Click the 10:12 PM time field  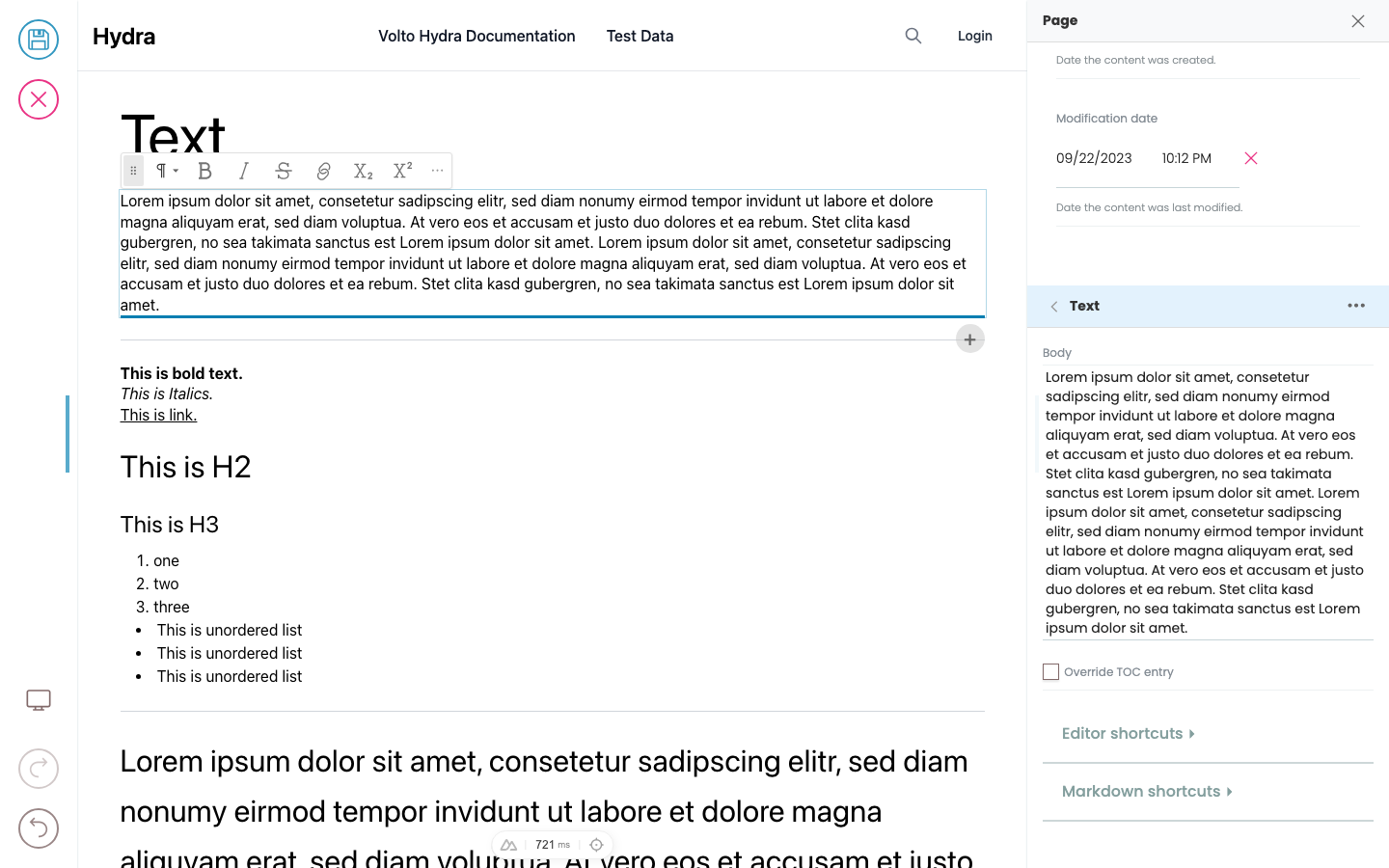pos(1186,158)
